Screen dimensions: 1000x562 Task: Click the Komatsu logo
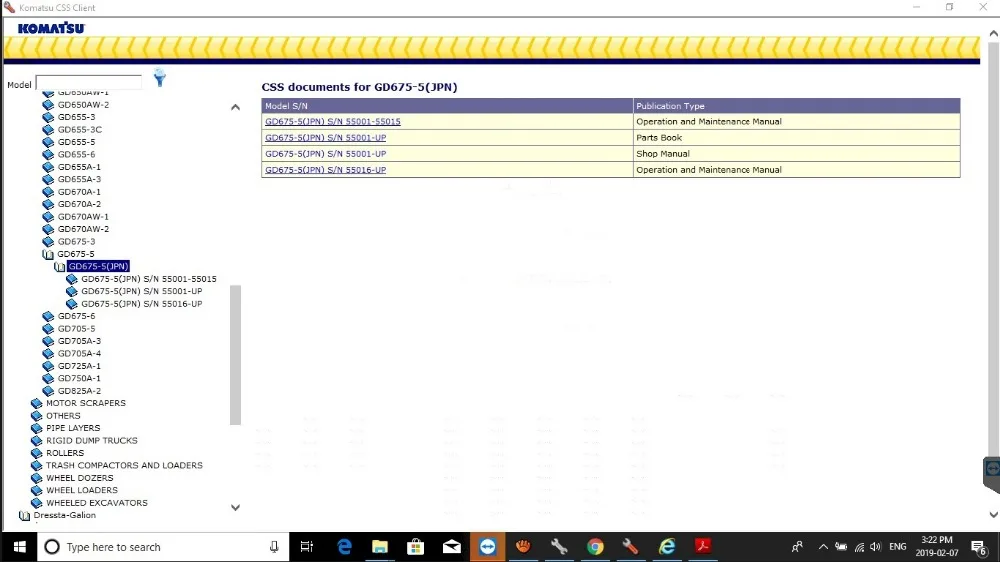(x=51, y=28)
